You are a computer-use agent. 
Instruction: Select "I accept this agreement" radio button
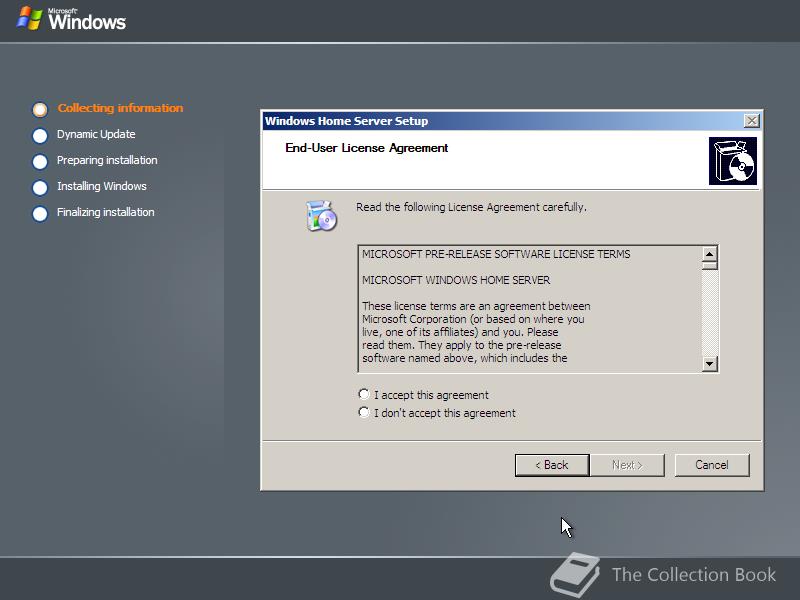364,394
